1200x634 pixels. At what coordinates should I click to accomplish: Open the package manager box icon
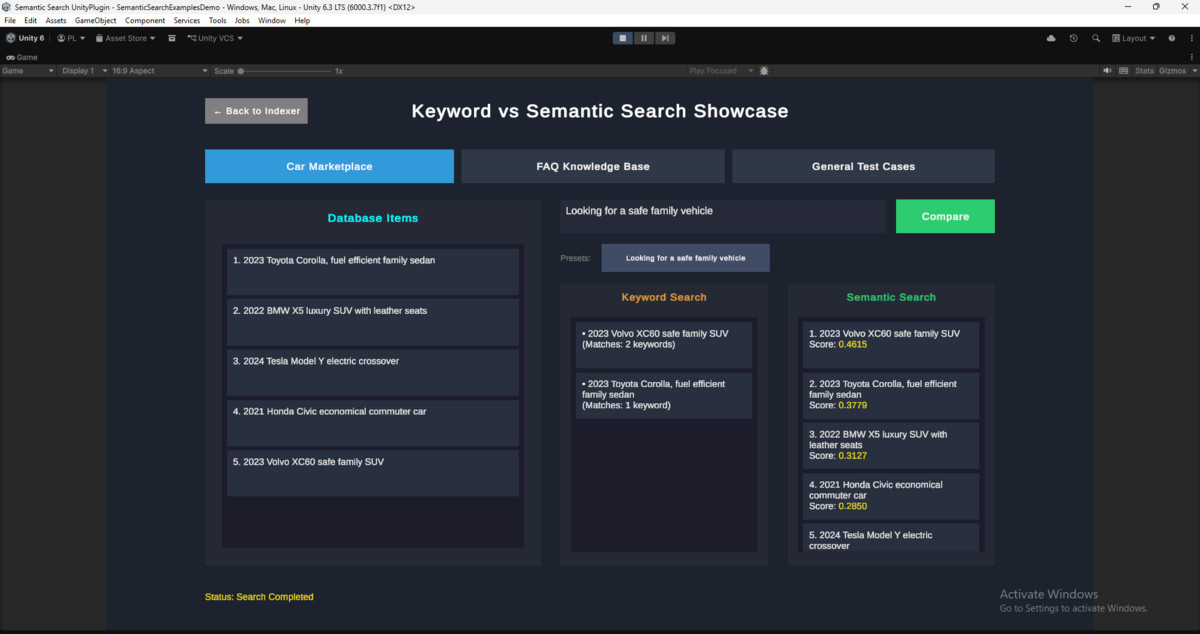pyautogui.click(x=172, y=38)
